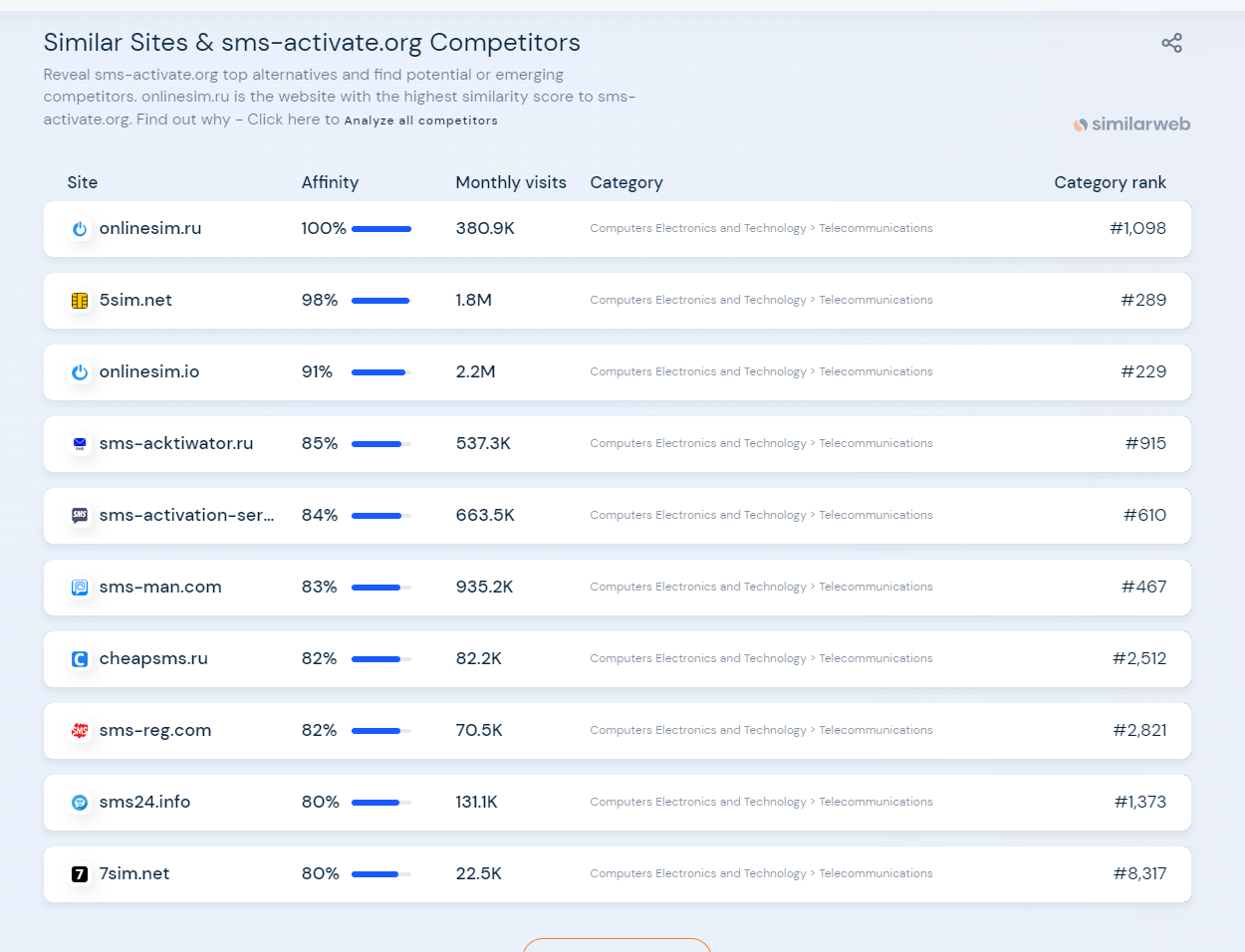Click onlinesim.ru's Telecommunications category link

(x=875, y=228)
